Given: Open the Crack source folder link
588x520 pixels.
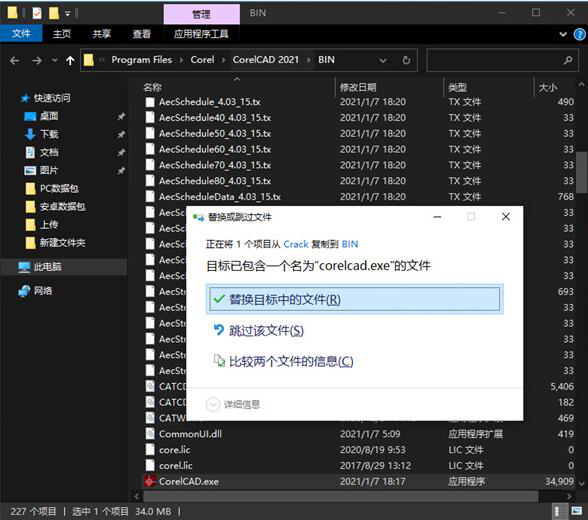Looking at the screenshot, I should (x=296, y=244).
